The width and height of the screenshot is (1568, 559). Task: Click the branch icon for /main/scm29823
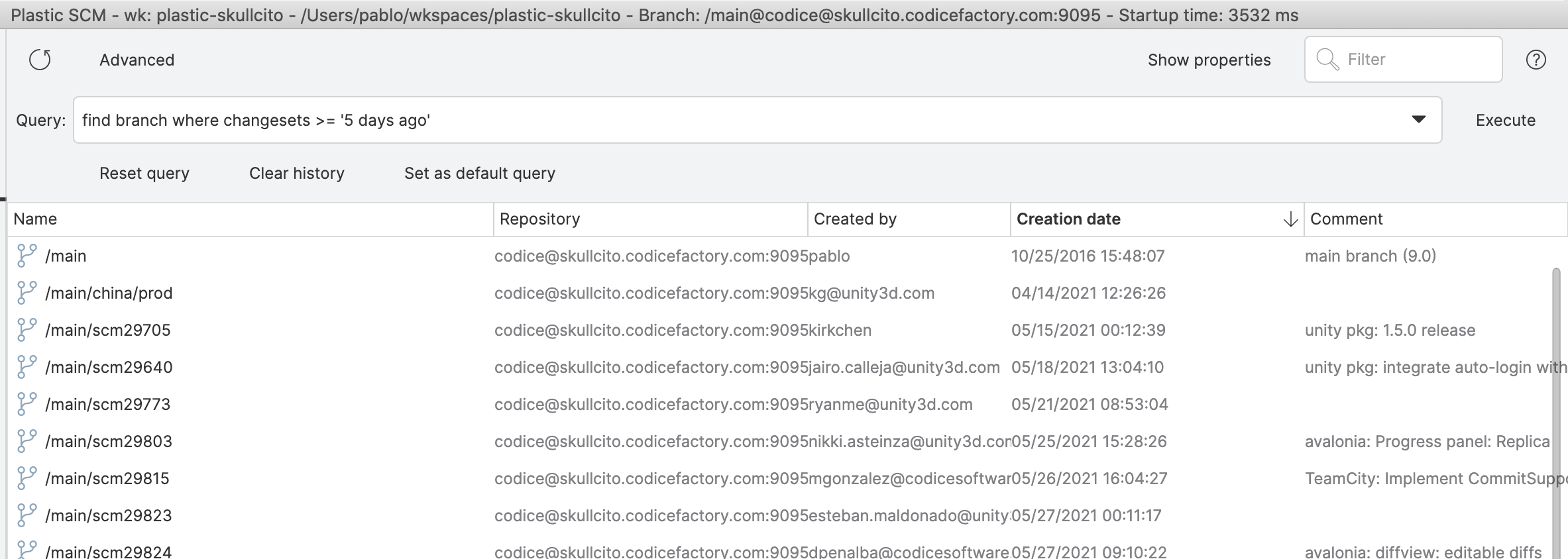(27, 515)
